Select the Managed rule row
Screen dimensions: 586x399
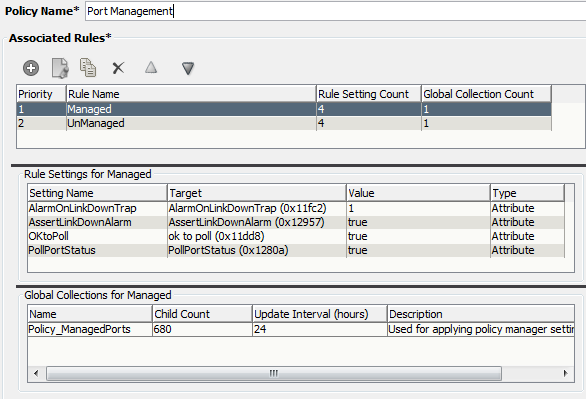284,109
